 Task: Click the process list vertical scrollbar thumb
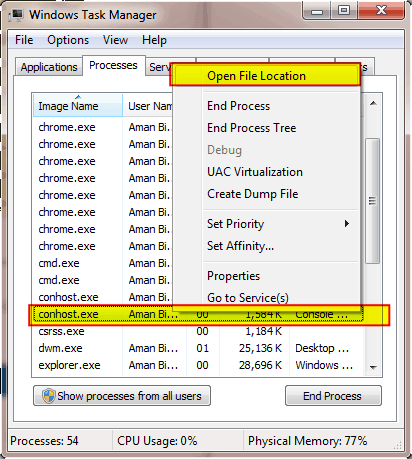click(373, 201)
